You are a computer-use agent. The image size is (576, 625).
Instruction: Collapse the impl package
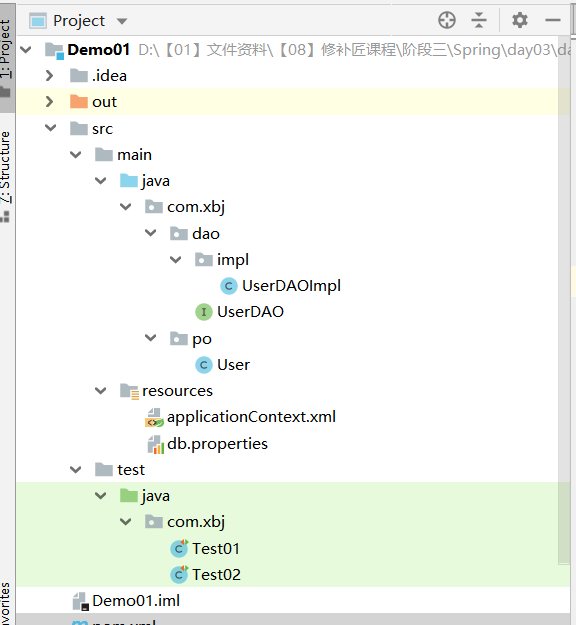click(176, 260)
